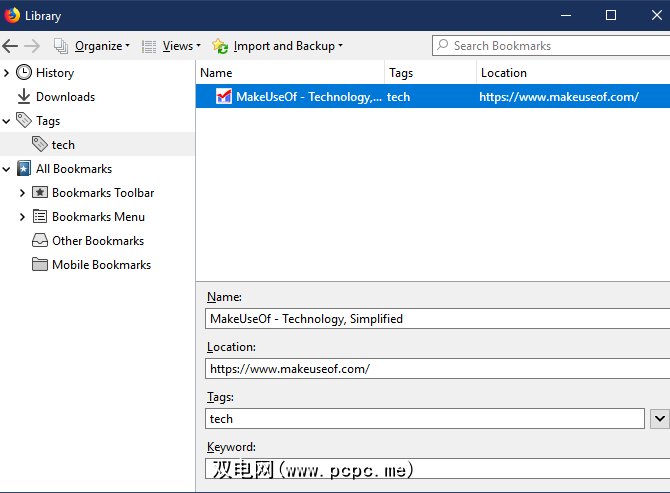Click the Other Bookmarks tray icon
Screen dimensions: 670x493
40,240
